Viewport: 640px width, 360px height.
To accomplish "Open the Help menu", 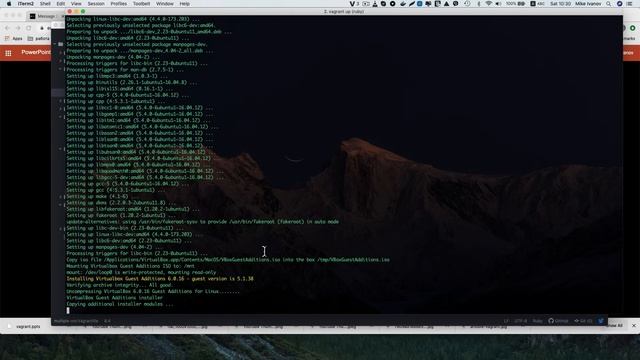I will [x=184, y=4].
